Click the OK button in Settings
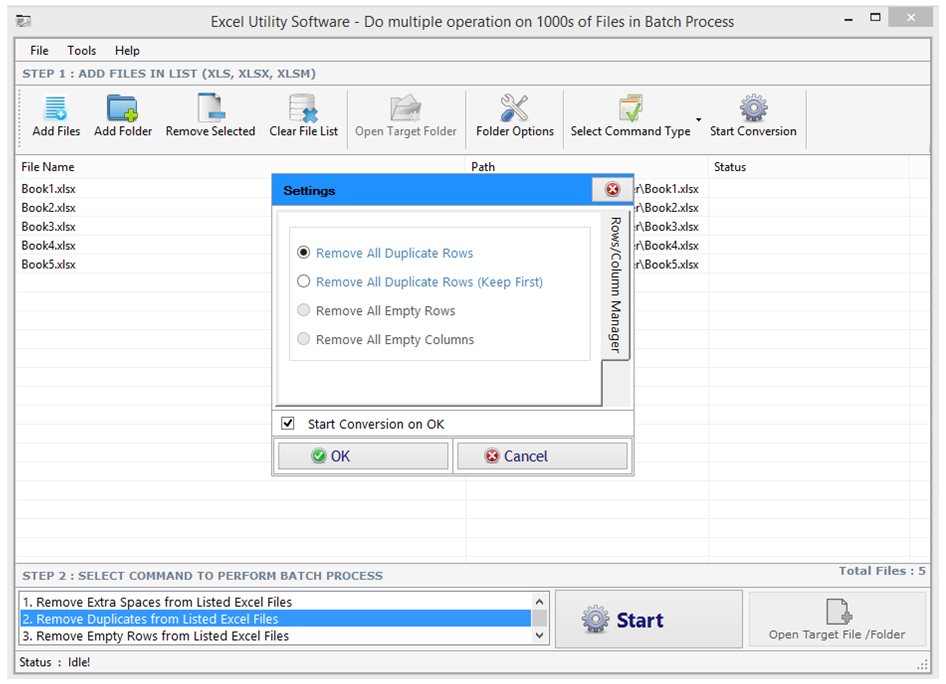Screen dimensions: 946x684 click(363, 456)
